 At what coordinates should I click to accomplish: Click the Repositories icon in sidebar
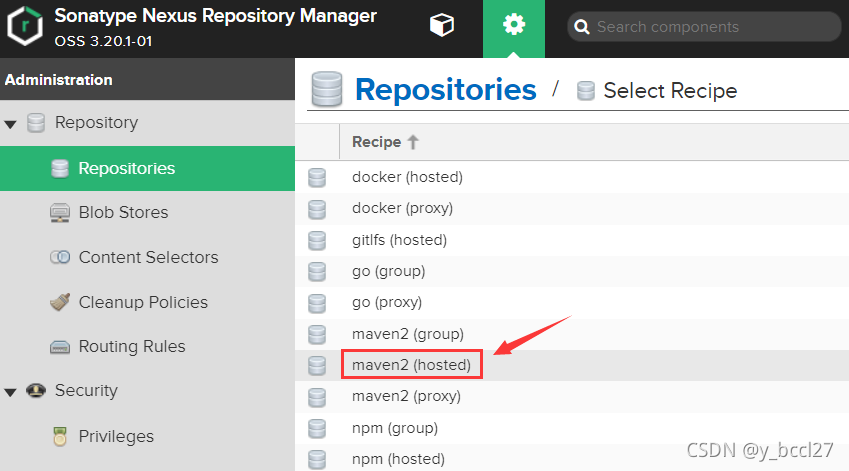pos(60,168)
